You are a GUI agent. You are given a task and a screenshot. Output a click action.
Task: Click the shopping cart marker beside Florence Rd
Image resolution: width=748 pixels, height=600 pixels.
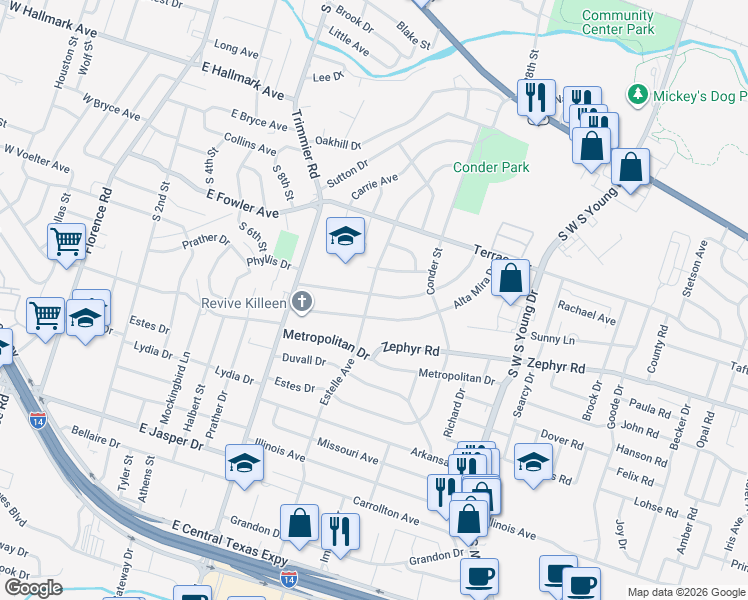pos(67,243)
